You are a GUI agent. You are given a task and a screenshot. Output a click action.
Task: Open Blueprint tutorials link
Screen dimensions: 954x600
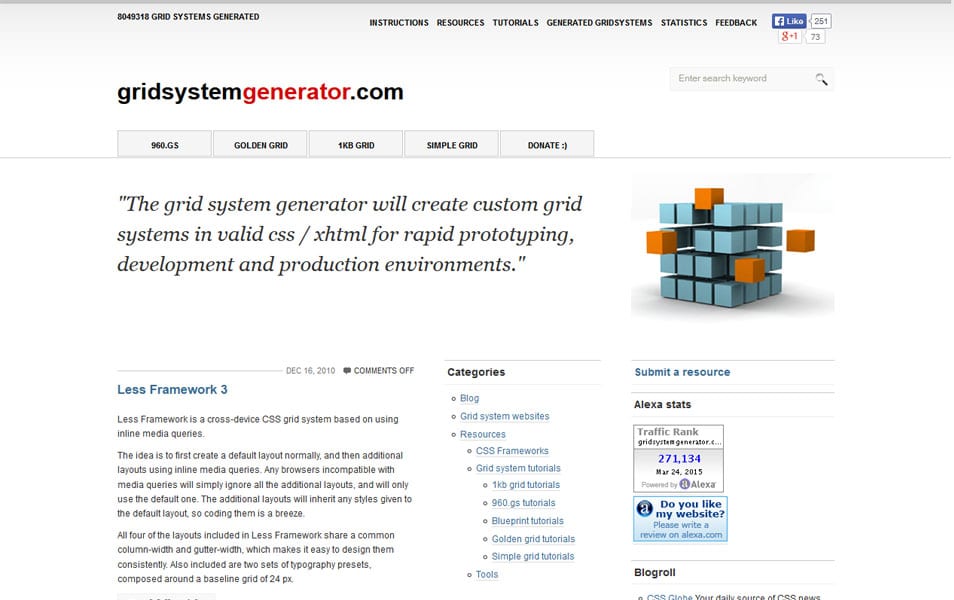pos(527,521)
